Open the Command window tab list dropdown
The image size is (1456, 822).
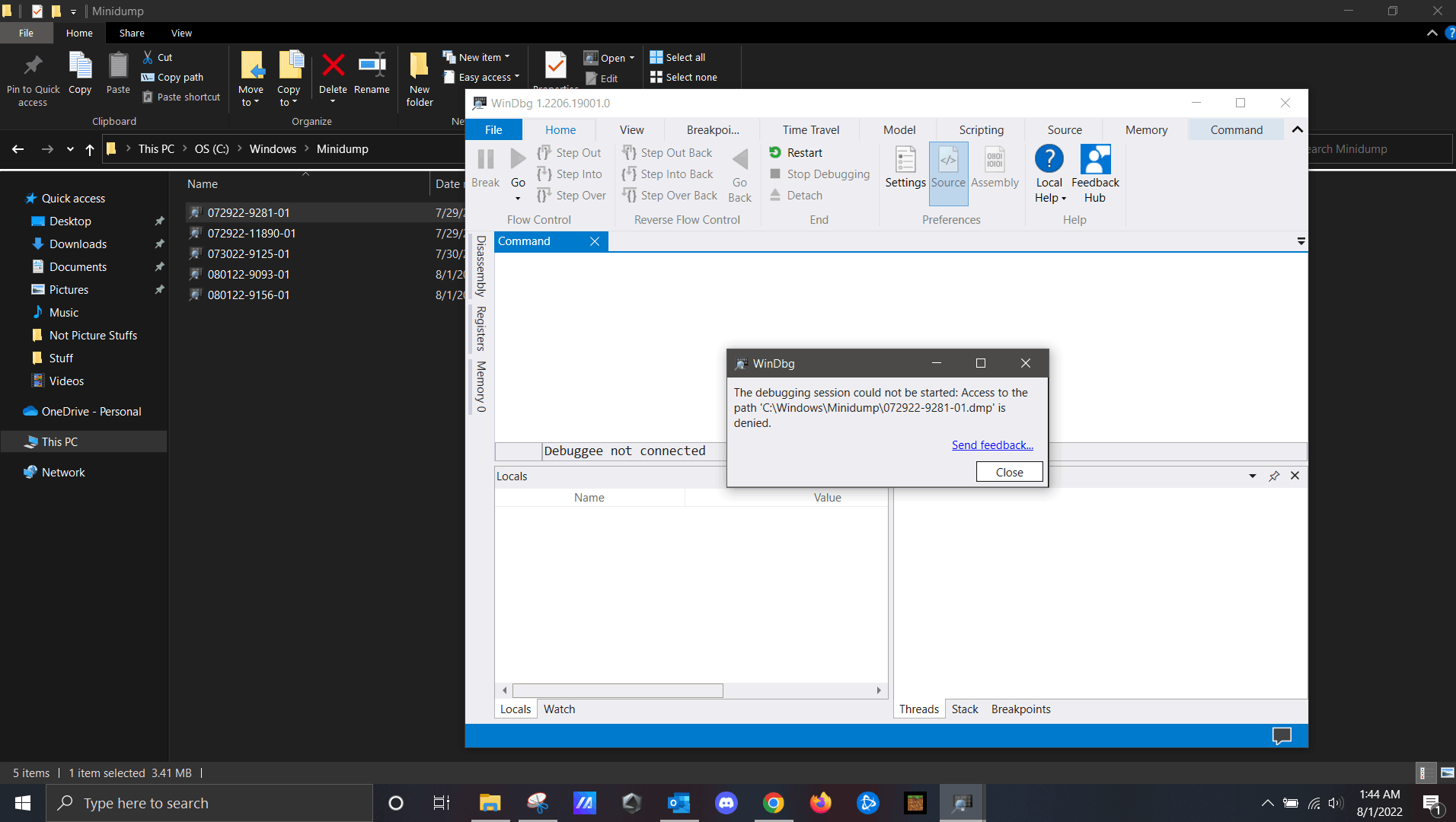1301,241
